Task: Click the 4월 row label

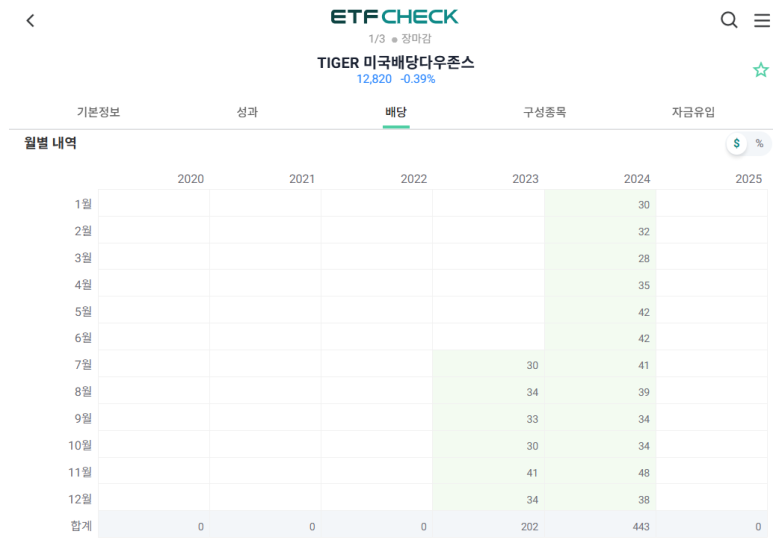Action: (x=83, y=285)
